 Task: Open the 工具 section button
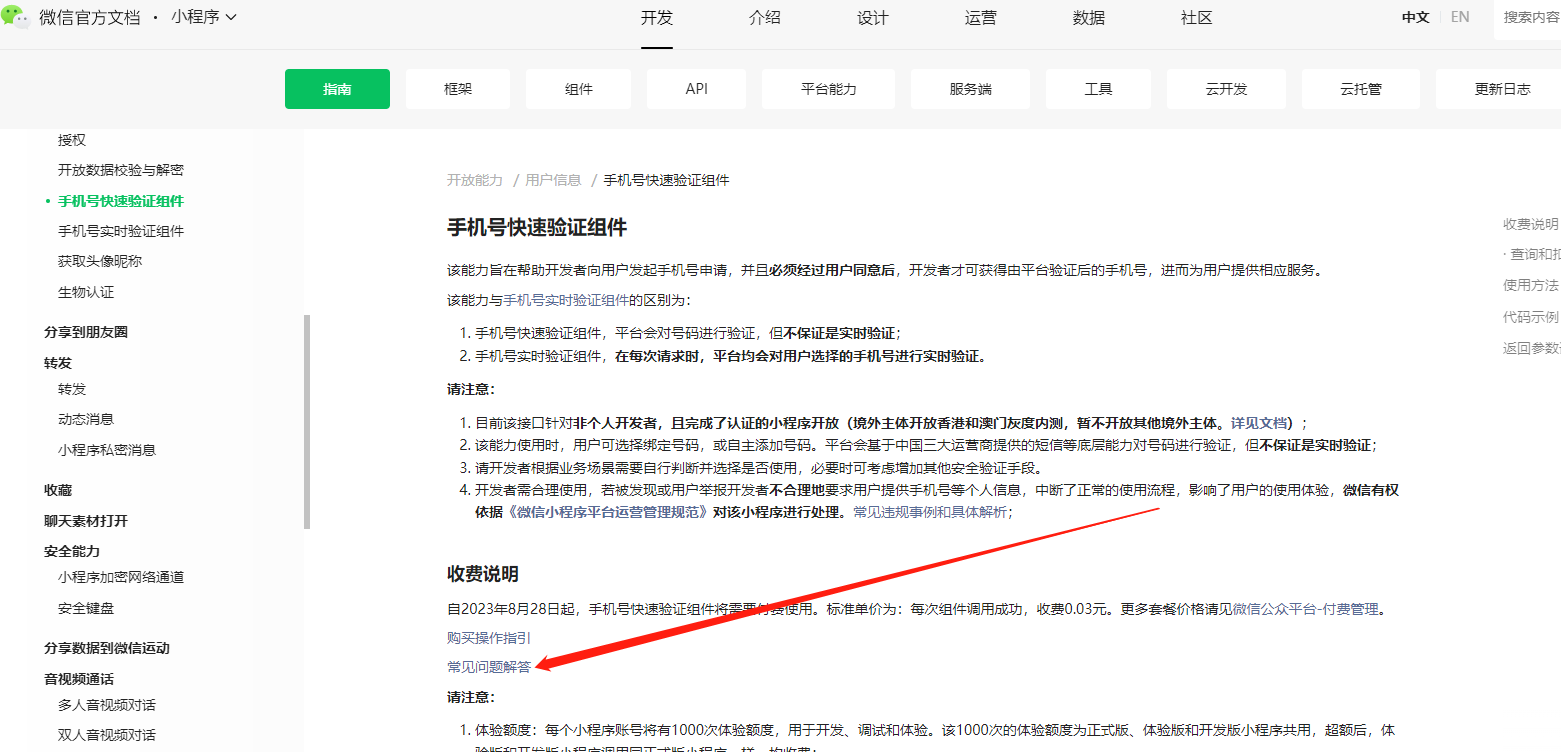coord(1099,89)
